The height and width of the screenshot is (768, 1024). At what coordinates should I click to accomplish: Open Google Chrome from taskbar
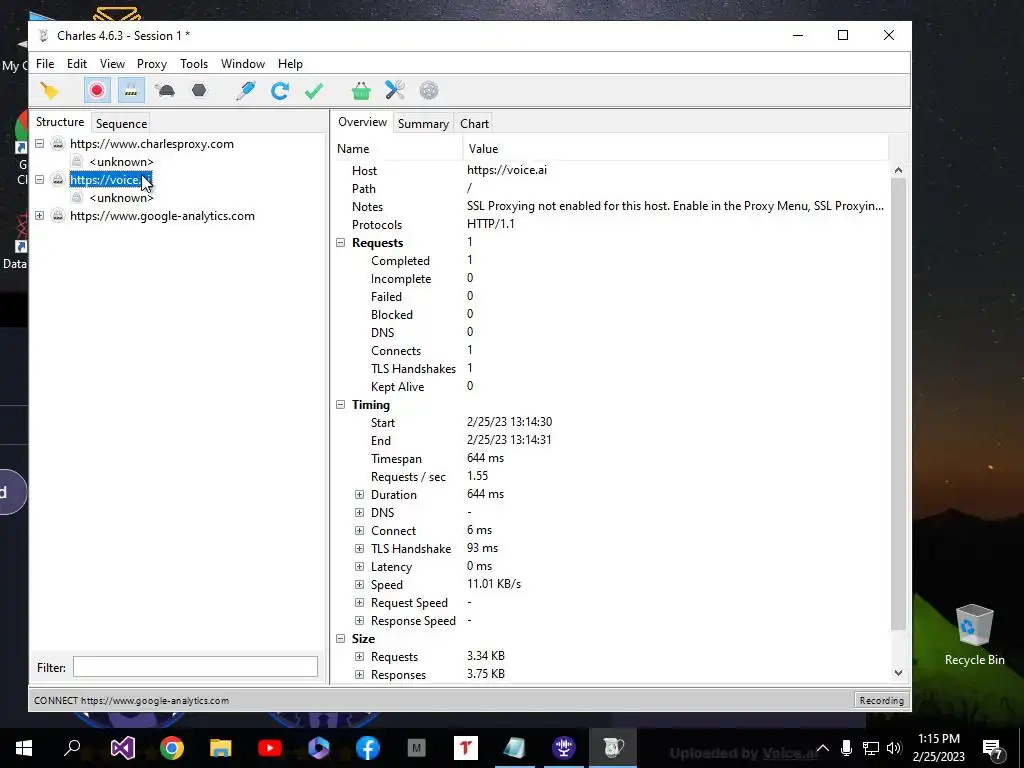click(x=172, y=748)
